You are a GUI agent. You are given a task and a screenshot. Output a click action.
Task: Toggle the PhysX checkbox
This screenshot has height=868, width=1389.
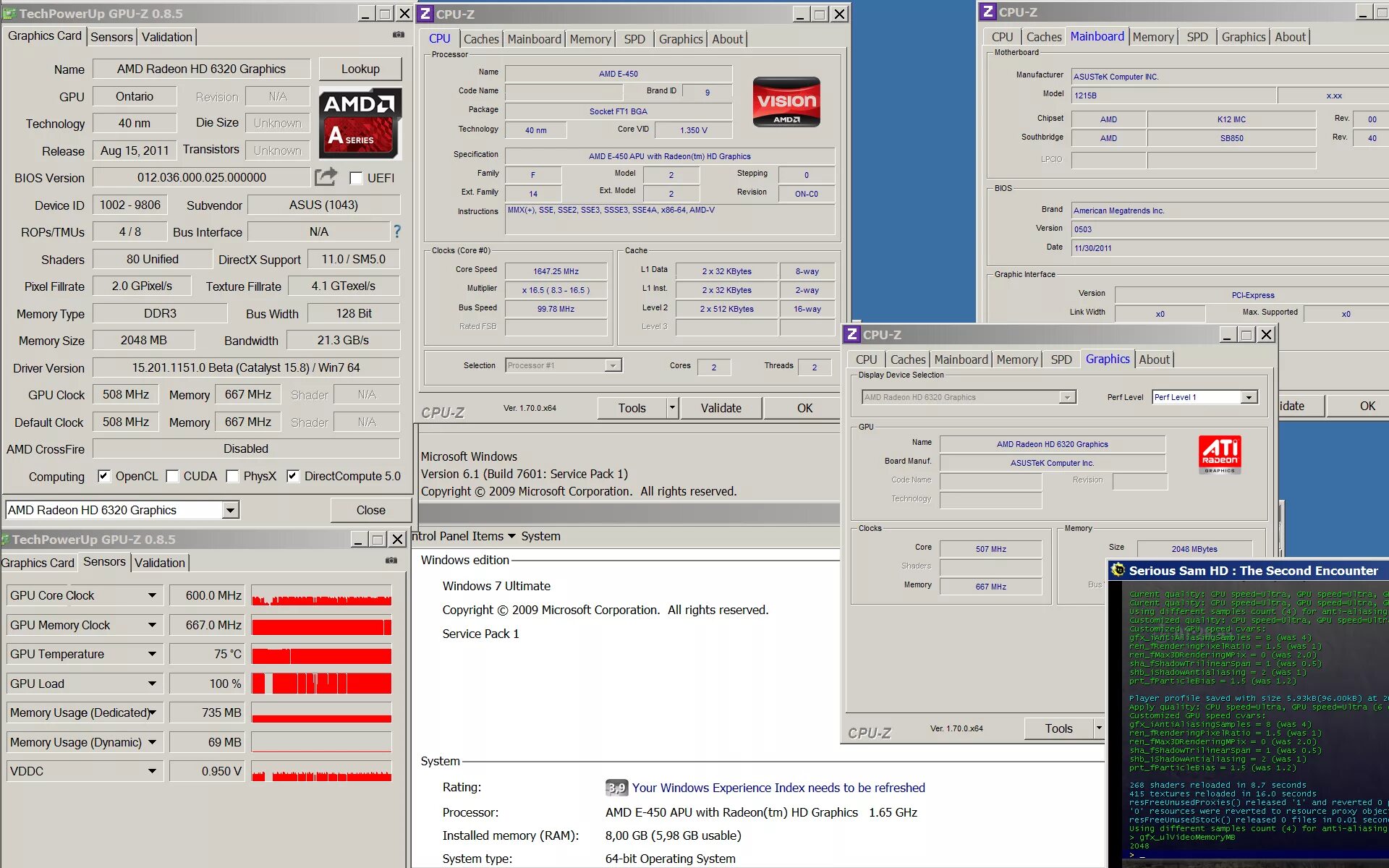[232, 476]
